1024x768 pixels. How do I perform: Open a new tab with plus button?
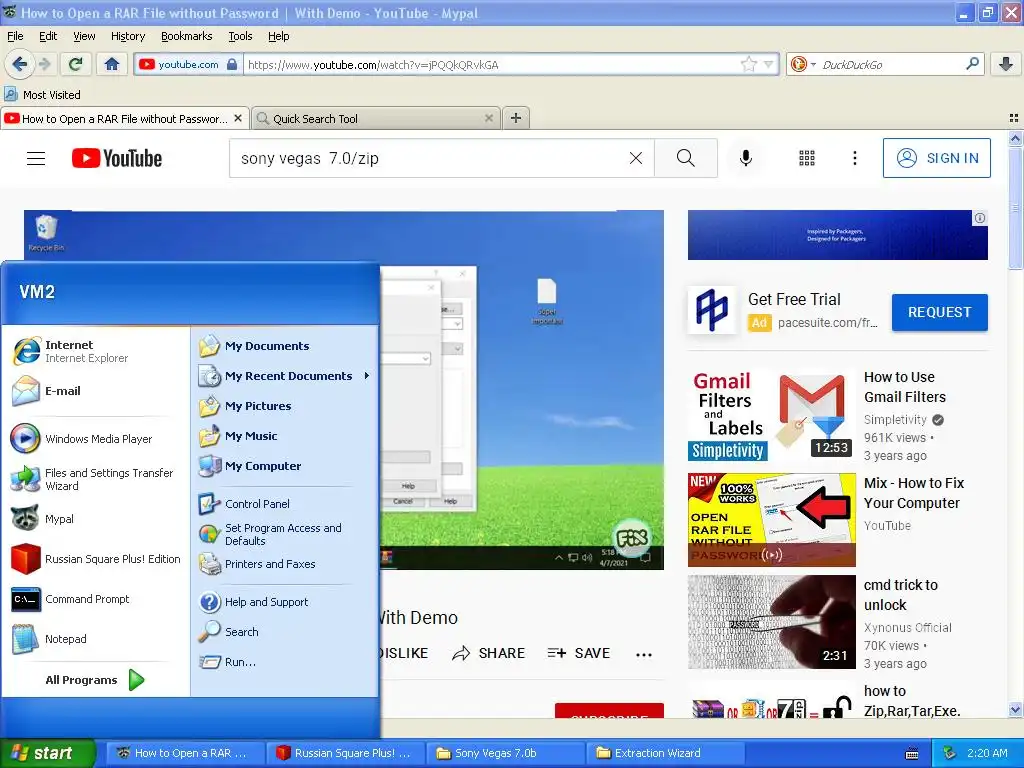click(x=516, y=118)
